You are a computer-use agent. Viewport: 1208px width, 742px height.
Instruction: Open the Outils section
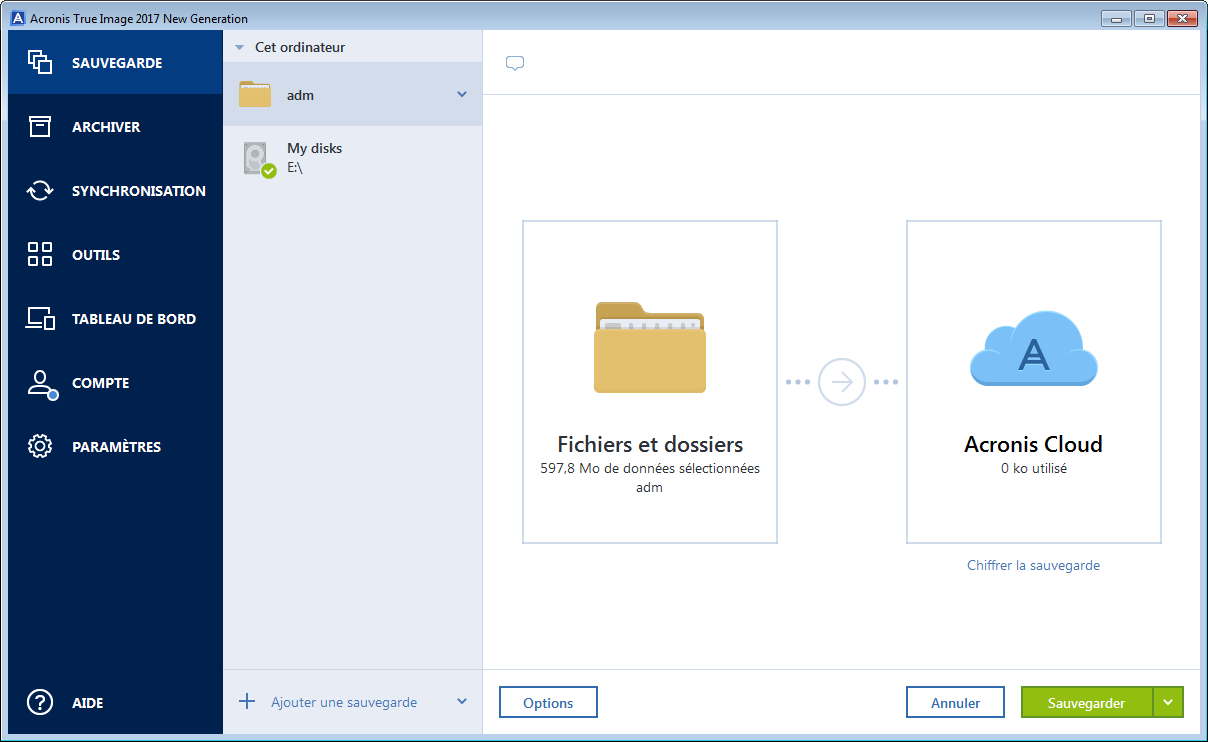[40, 254]
